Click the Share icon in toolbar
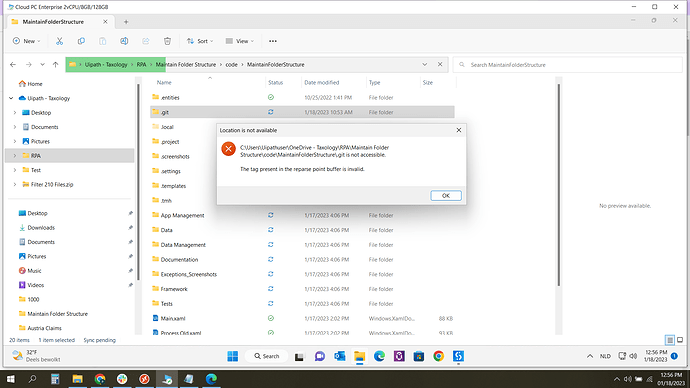 (146, 41)
